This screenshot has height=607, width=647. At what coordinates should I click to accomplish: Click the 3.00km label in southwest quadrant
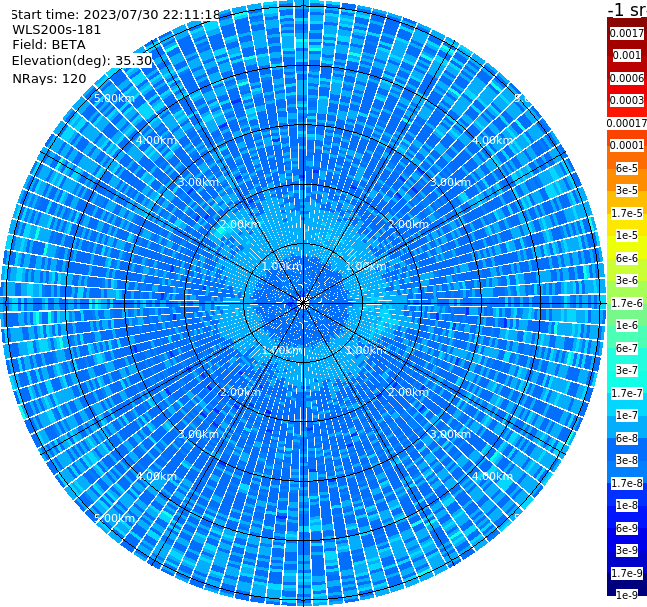[198, 434]
